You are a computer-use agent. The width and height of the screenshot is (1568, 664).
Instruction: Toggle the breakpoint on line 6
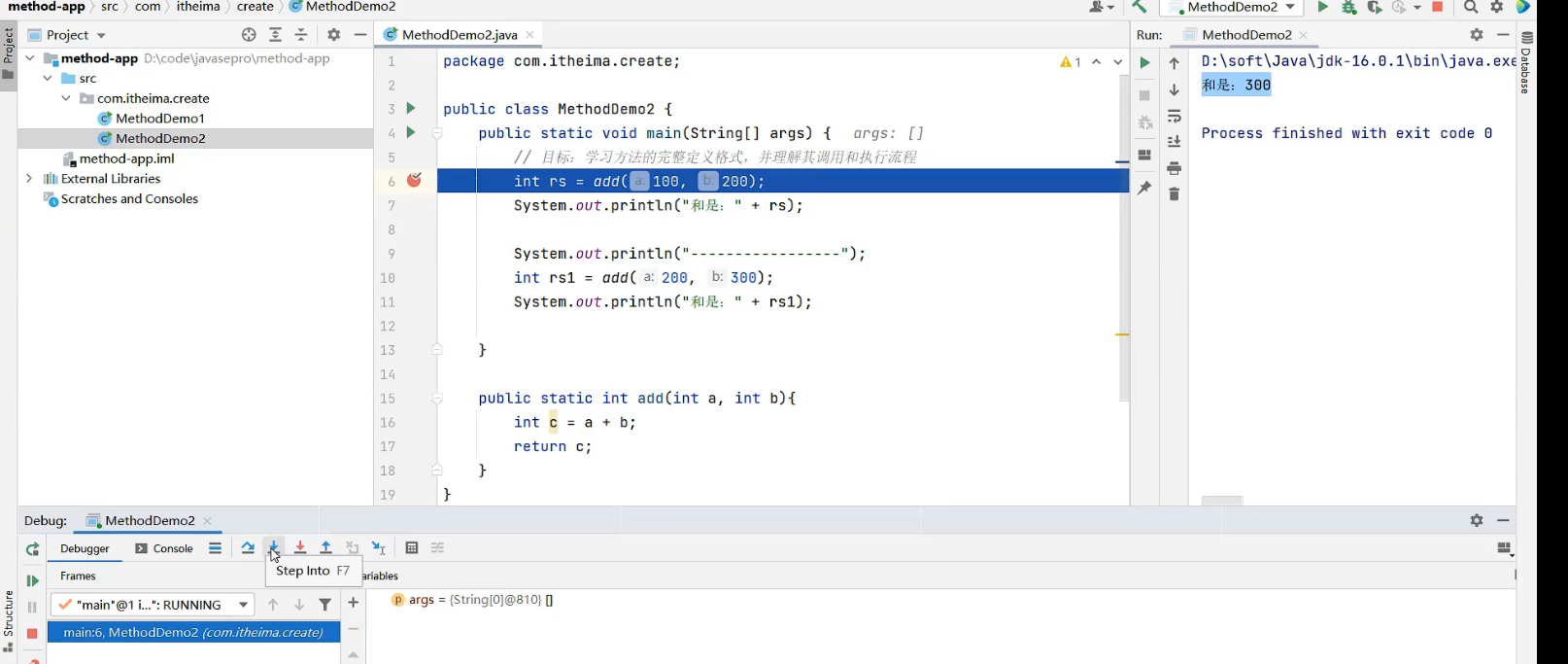[x=415, y=180]
